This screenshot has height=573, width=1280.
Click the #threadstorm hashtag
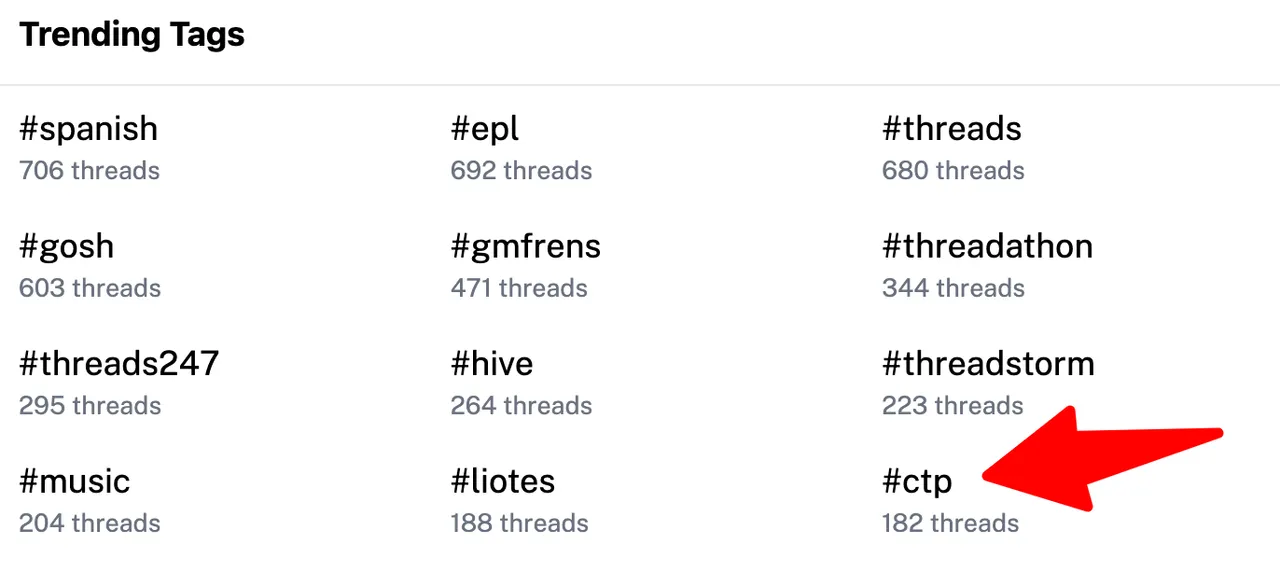click(x=988, y=363)
